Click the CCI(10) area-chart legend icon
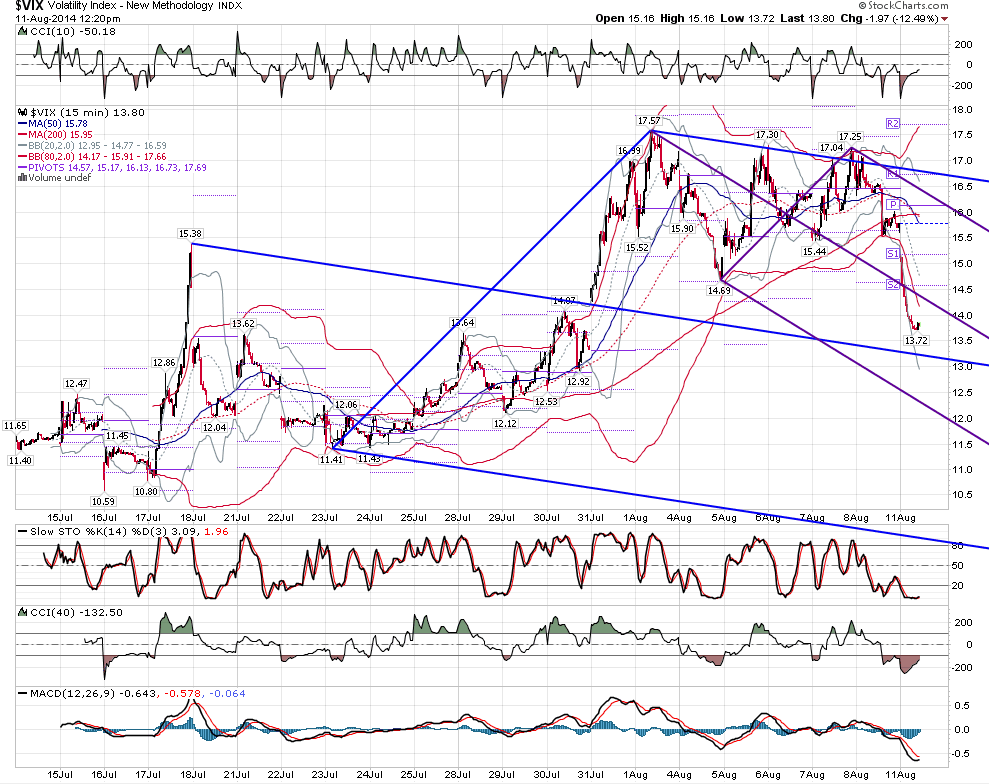 (22, 32)
